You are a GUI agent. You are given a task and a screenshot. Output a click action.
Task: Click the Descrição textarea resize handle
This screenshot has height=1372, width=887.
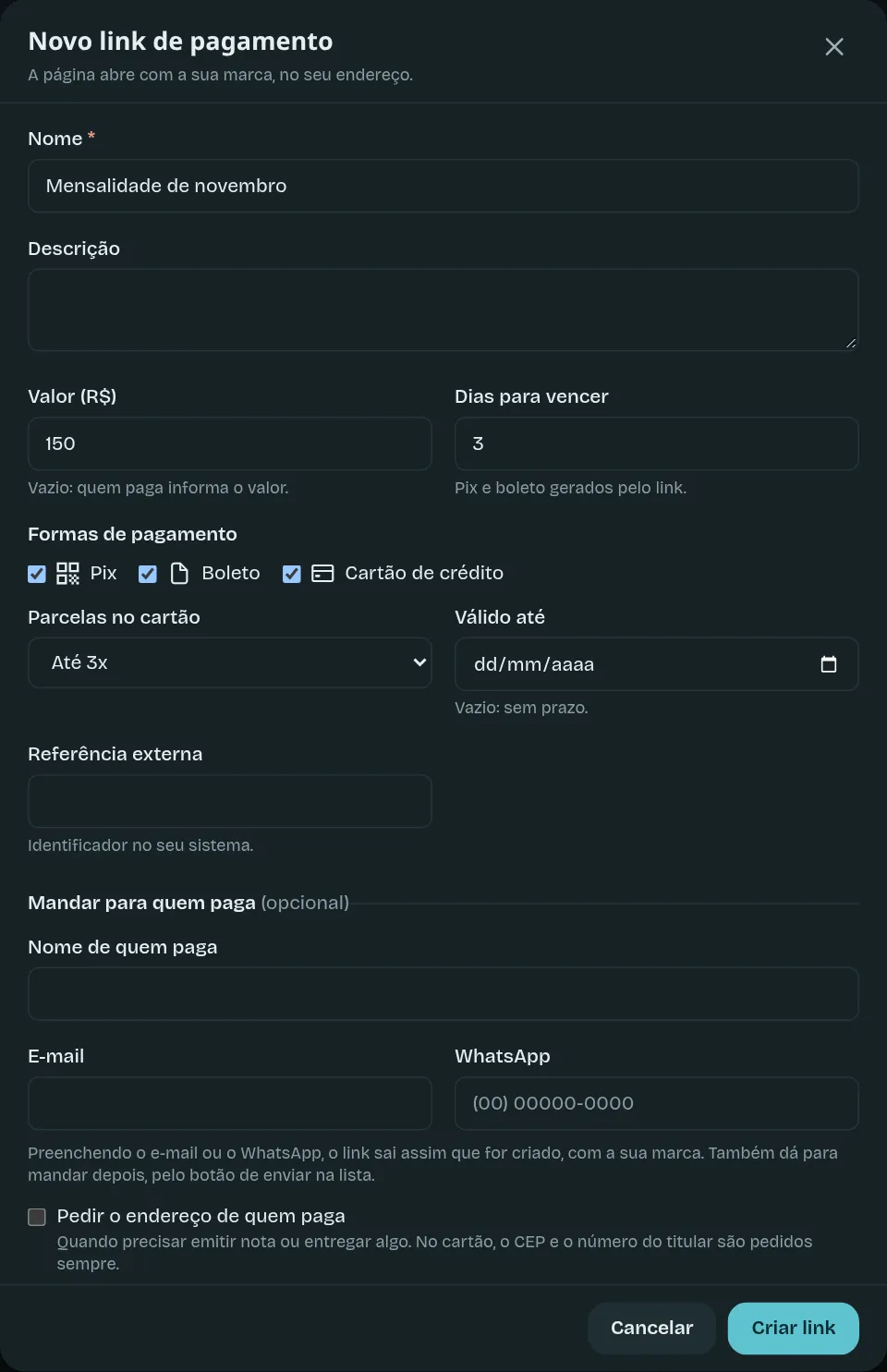[851, 343]
